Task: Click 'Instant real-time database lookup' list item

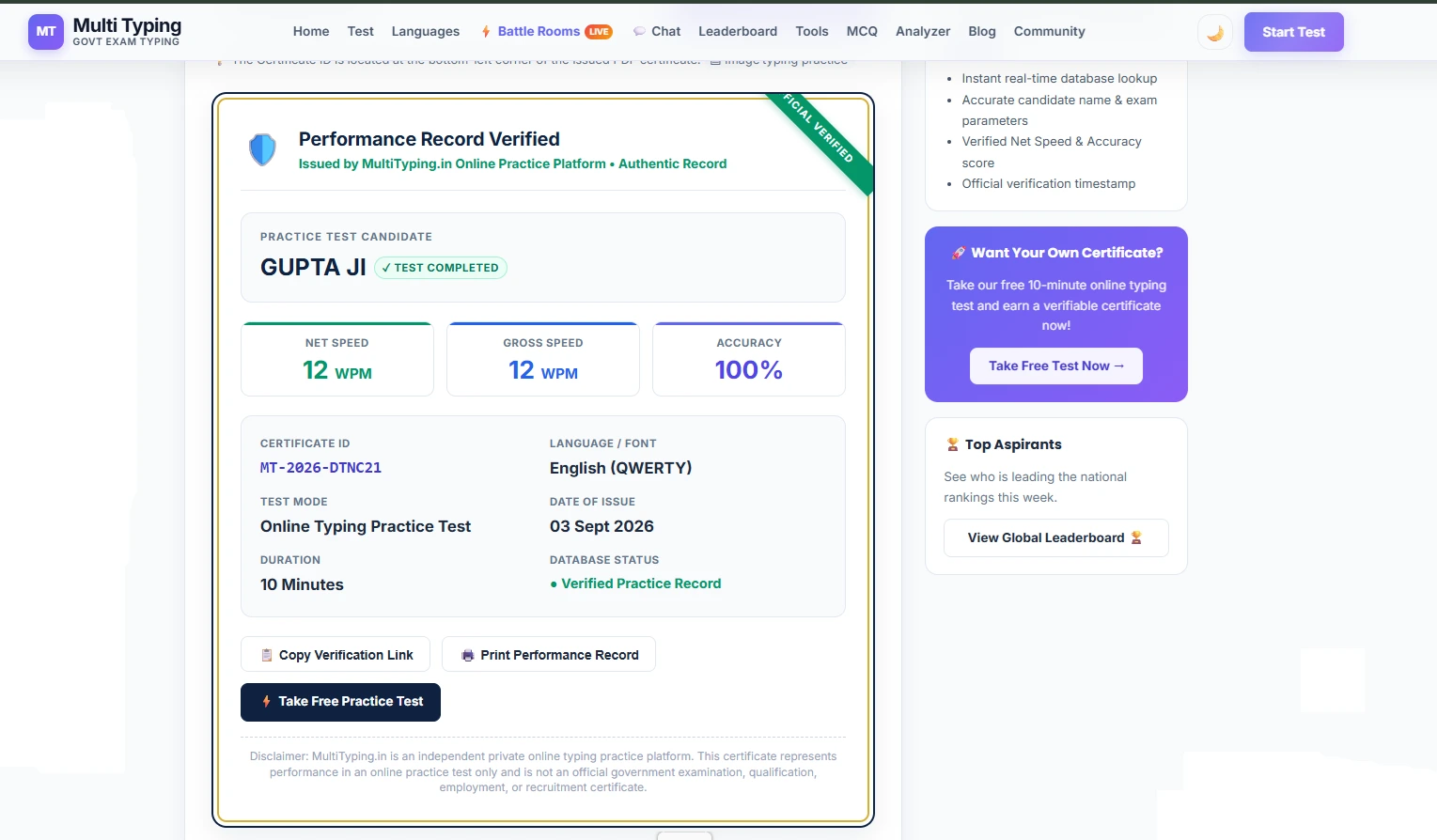Action: tap(1059, 78)
